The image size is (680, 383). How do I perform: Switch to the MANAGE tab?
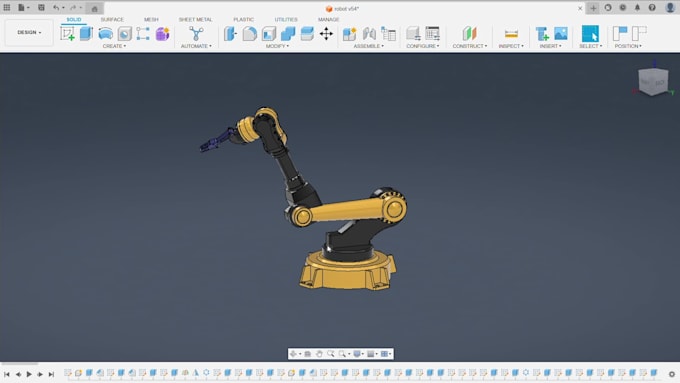point(328,20)
